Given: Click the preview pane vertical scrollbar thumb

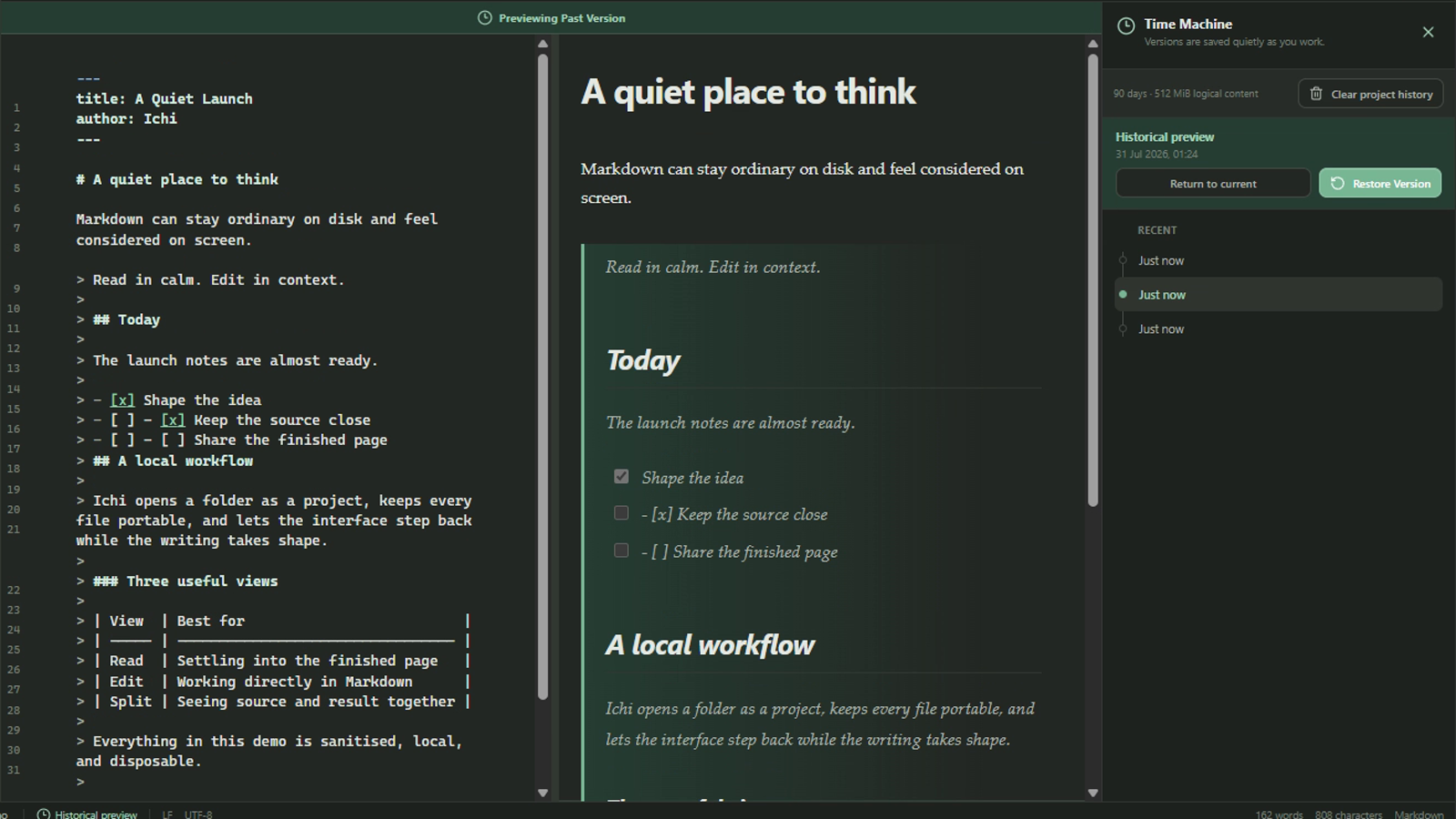Looking at the screenshot, I should point(1093,280).
